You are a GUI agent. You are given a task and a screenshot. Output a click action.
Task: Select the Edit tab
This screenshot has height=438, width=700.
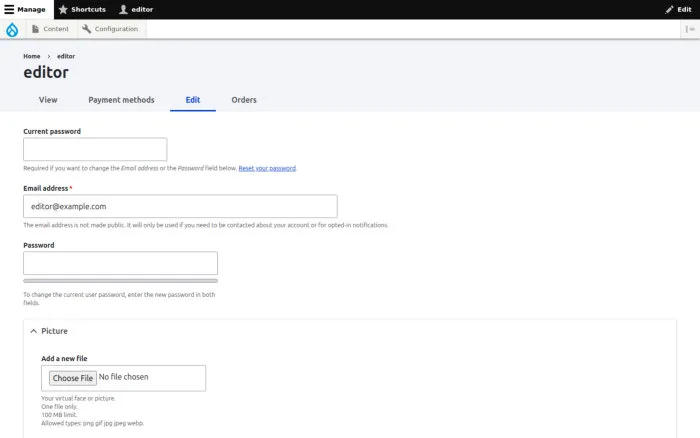193,100
